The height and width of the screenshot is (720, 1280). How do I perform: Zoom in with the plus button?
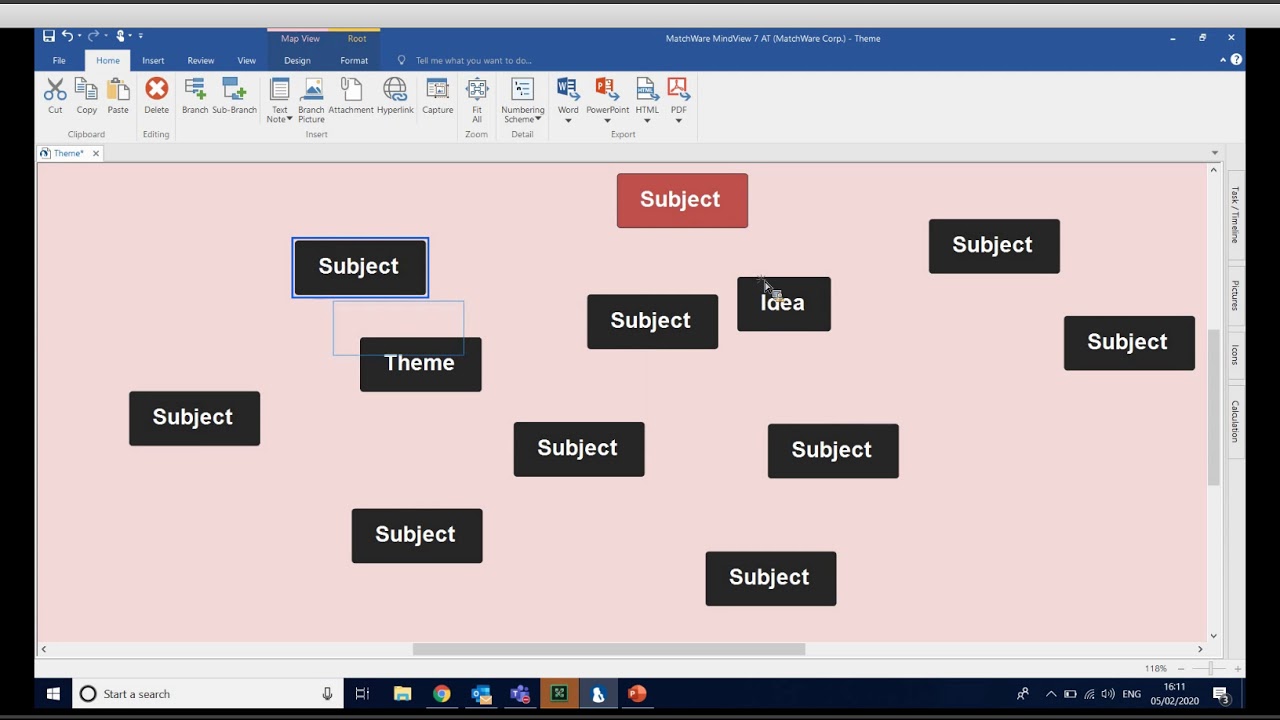(1238, 668)
